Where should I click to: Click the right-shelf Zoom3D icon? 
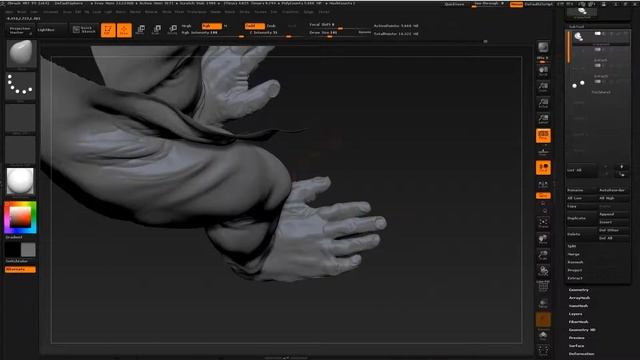pyautogui.click(x=543, y=255)
